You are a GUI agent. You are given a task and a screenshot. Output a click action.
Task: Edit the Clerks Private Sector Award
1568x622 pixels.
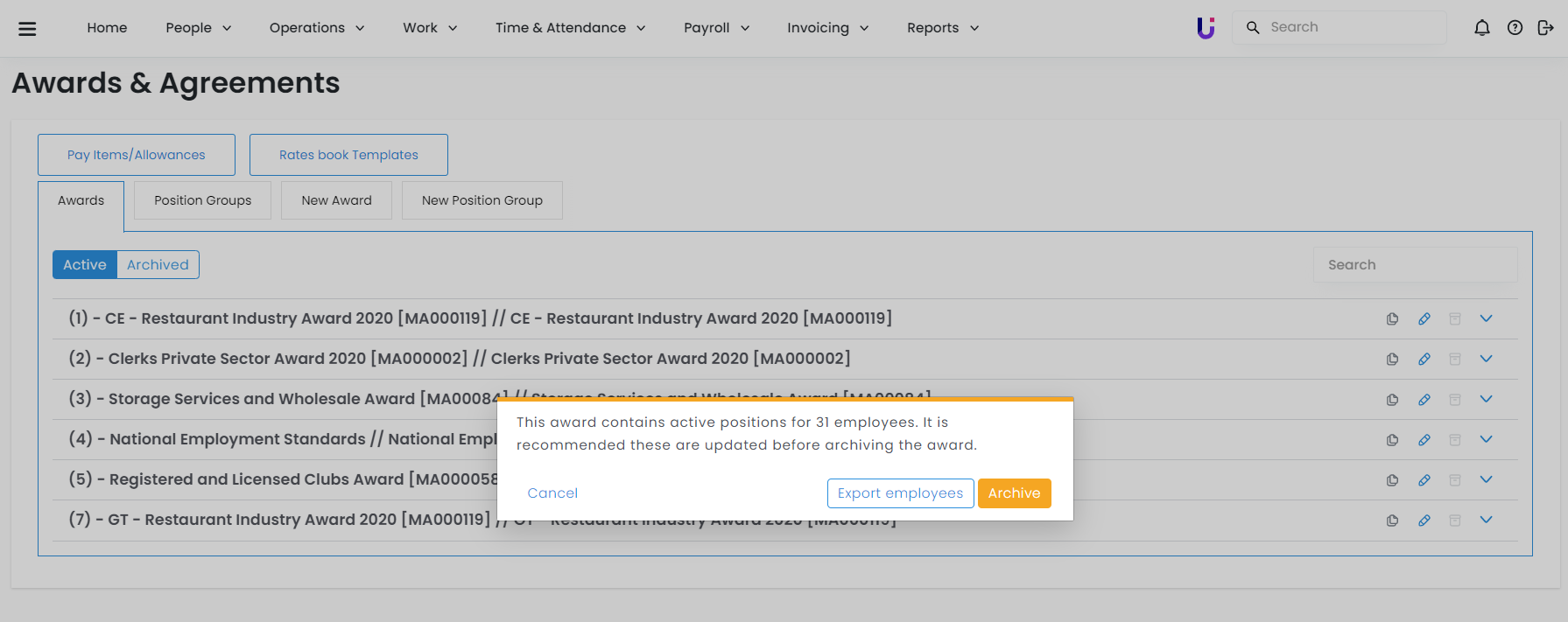pyautogui.click(x=1424, y=360)
